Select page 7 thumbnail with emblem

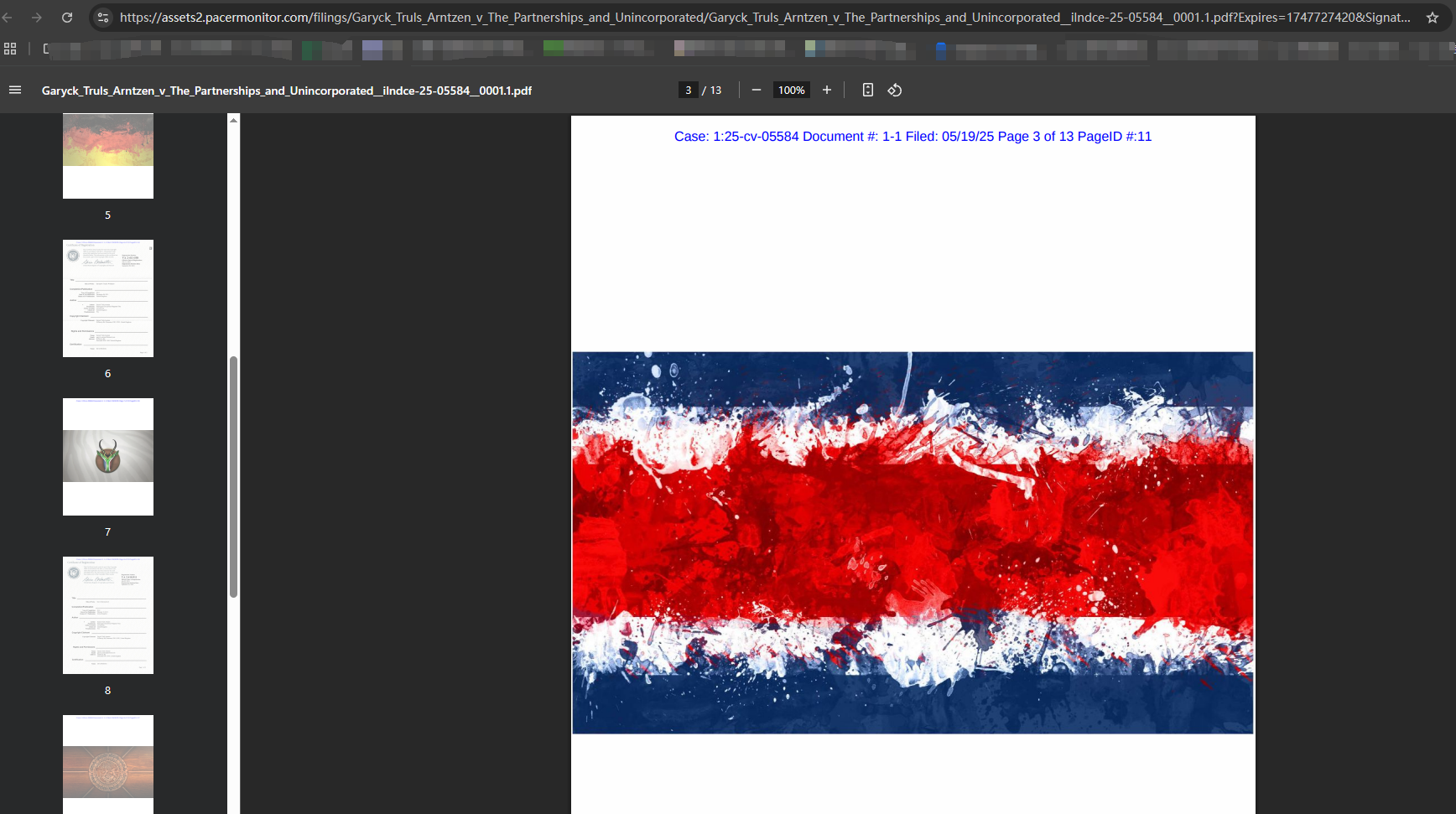[x=108, y=457]
